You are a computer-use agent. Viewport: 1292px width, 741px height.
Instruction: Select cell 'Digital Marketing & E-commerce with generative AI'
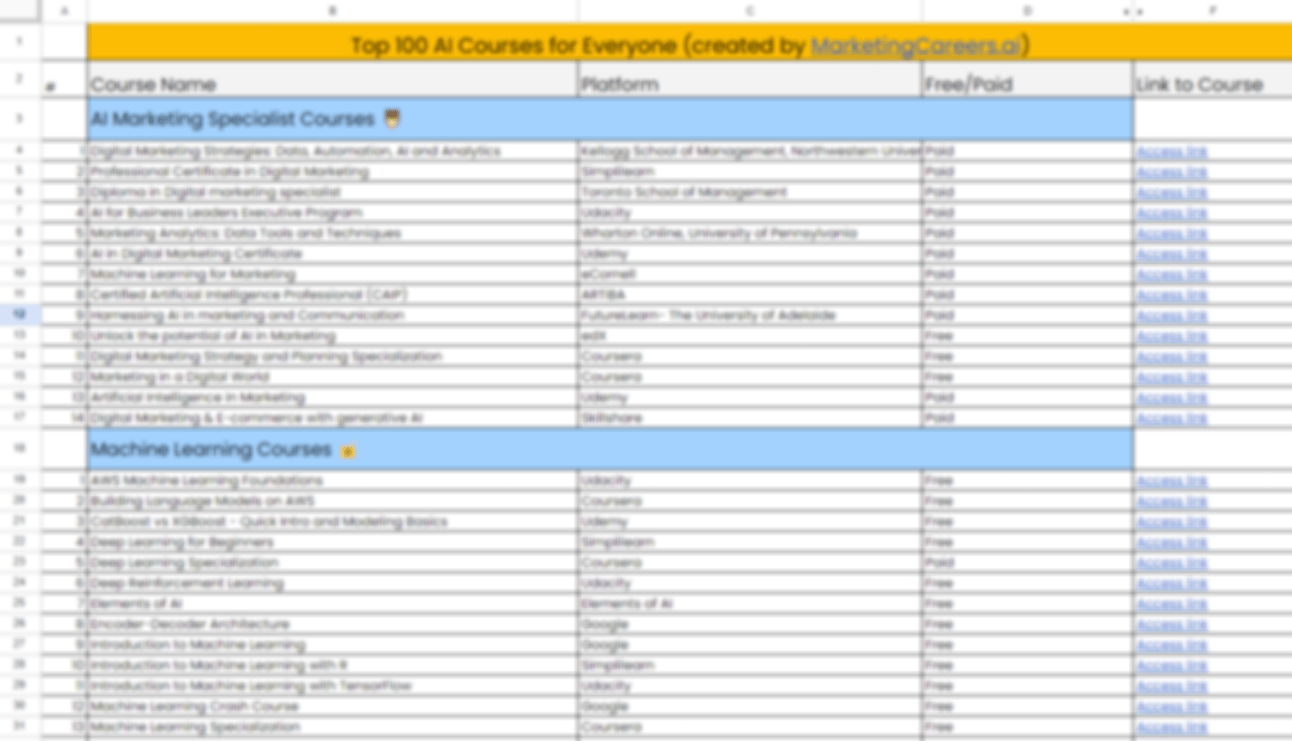tap(332, 418)
